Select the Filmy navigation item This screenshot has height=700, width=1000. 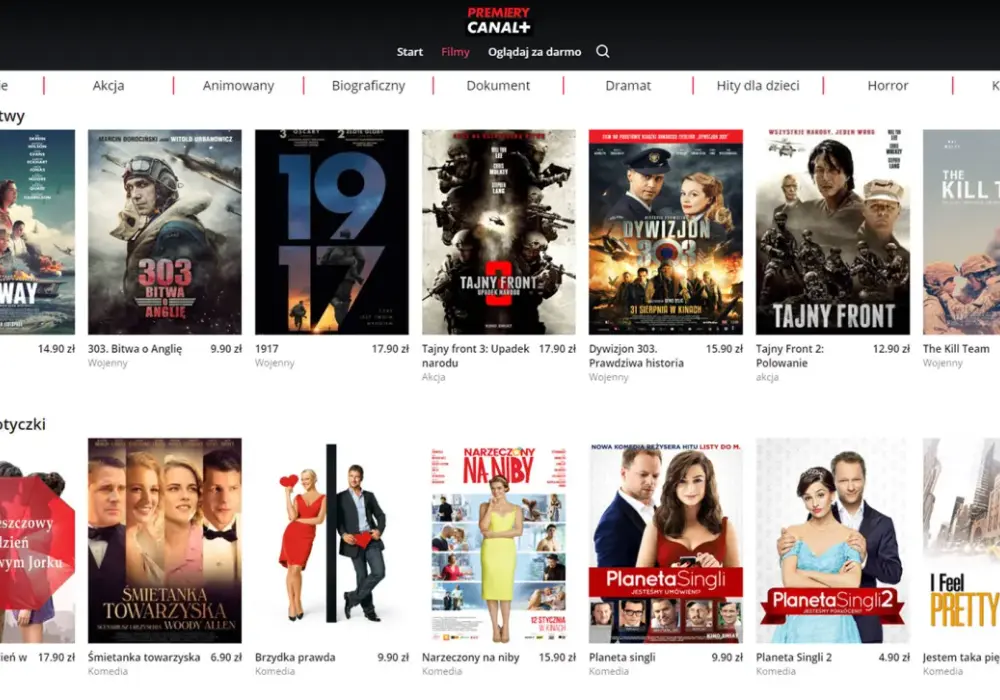click(x=455, y=52)
